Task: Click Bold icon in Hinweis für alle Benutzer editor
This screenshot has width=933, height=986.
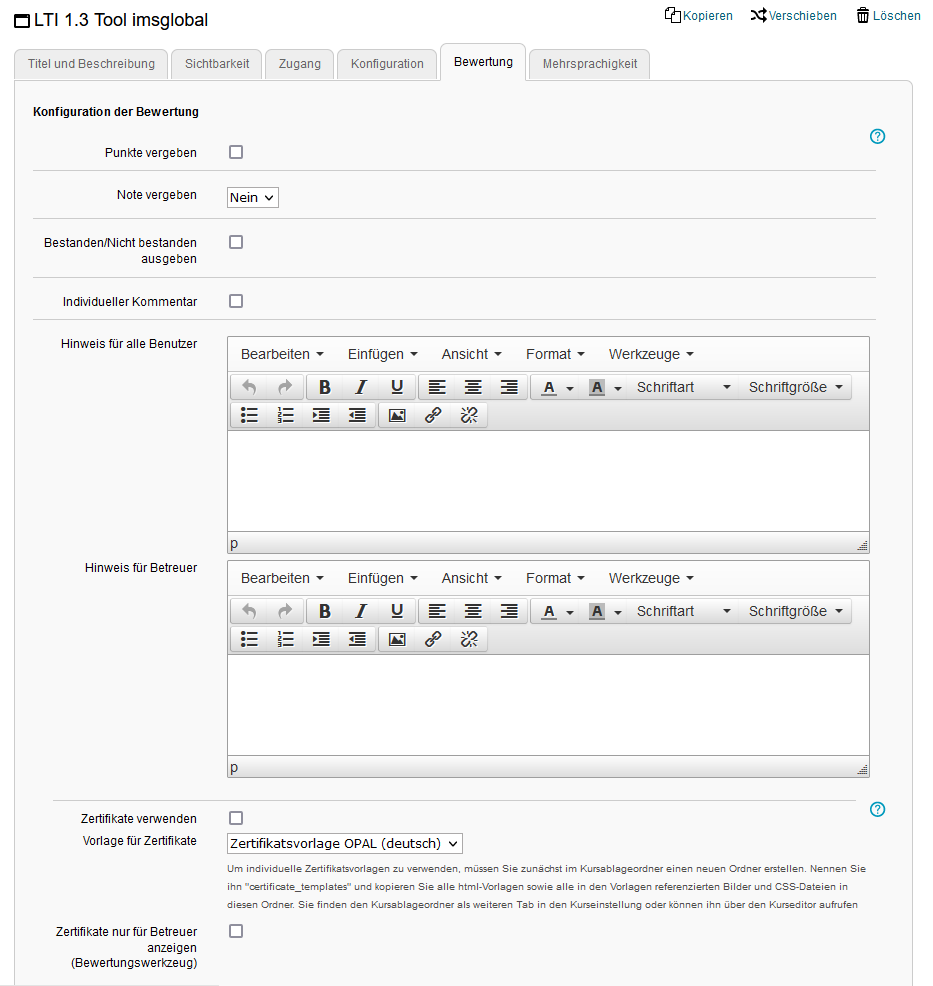Action: [324, 388]
